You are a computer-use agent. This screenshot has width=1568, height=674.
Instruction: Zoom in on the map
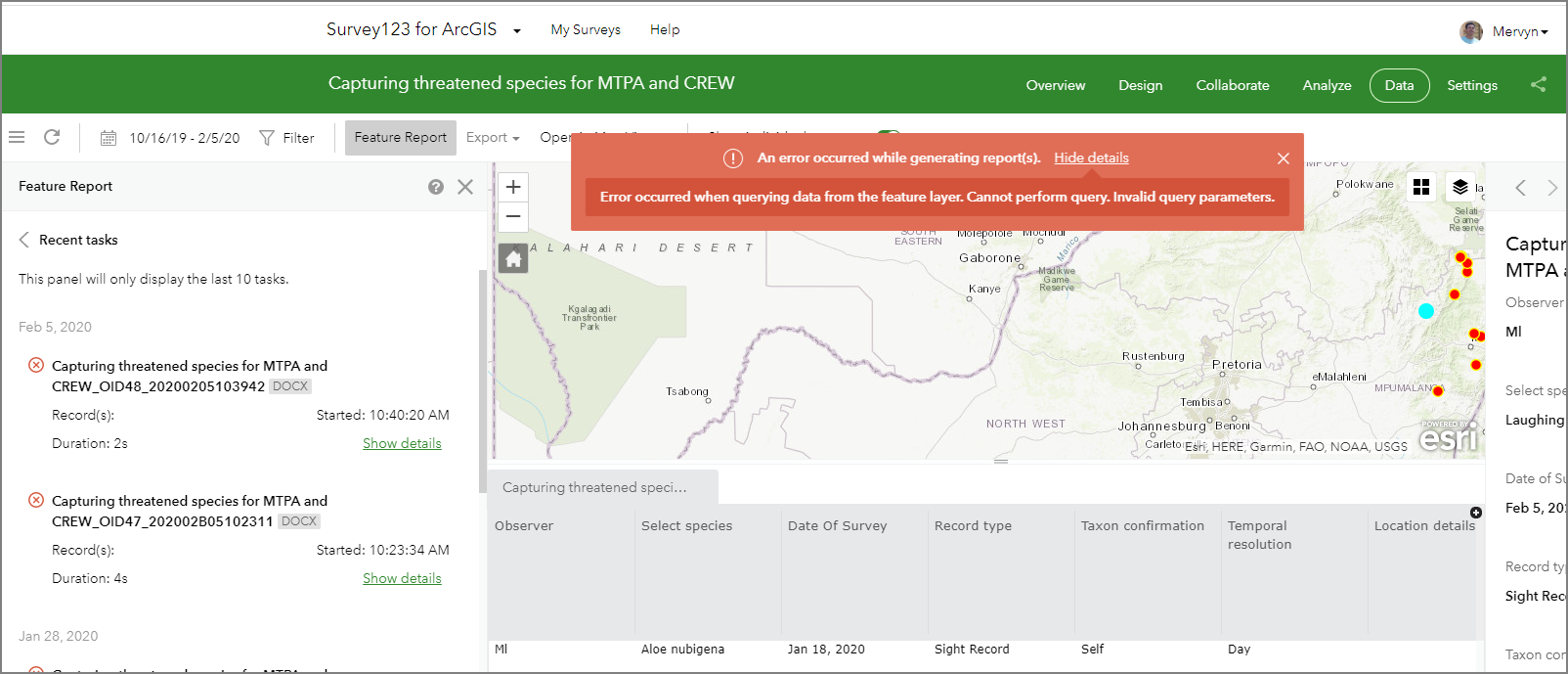(x=513, y=187)
